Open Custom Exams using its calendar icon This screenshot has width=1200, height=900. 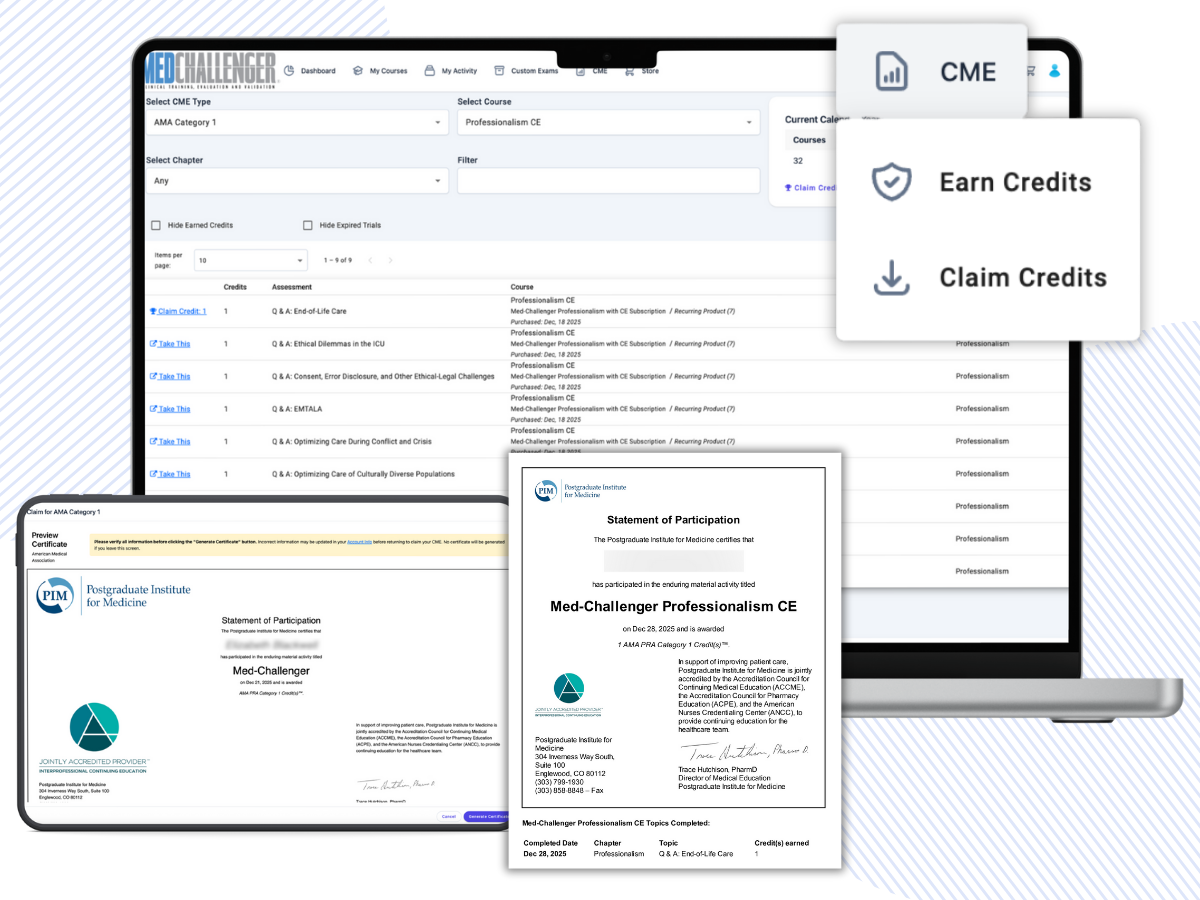[500, 70]
